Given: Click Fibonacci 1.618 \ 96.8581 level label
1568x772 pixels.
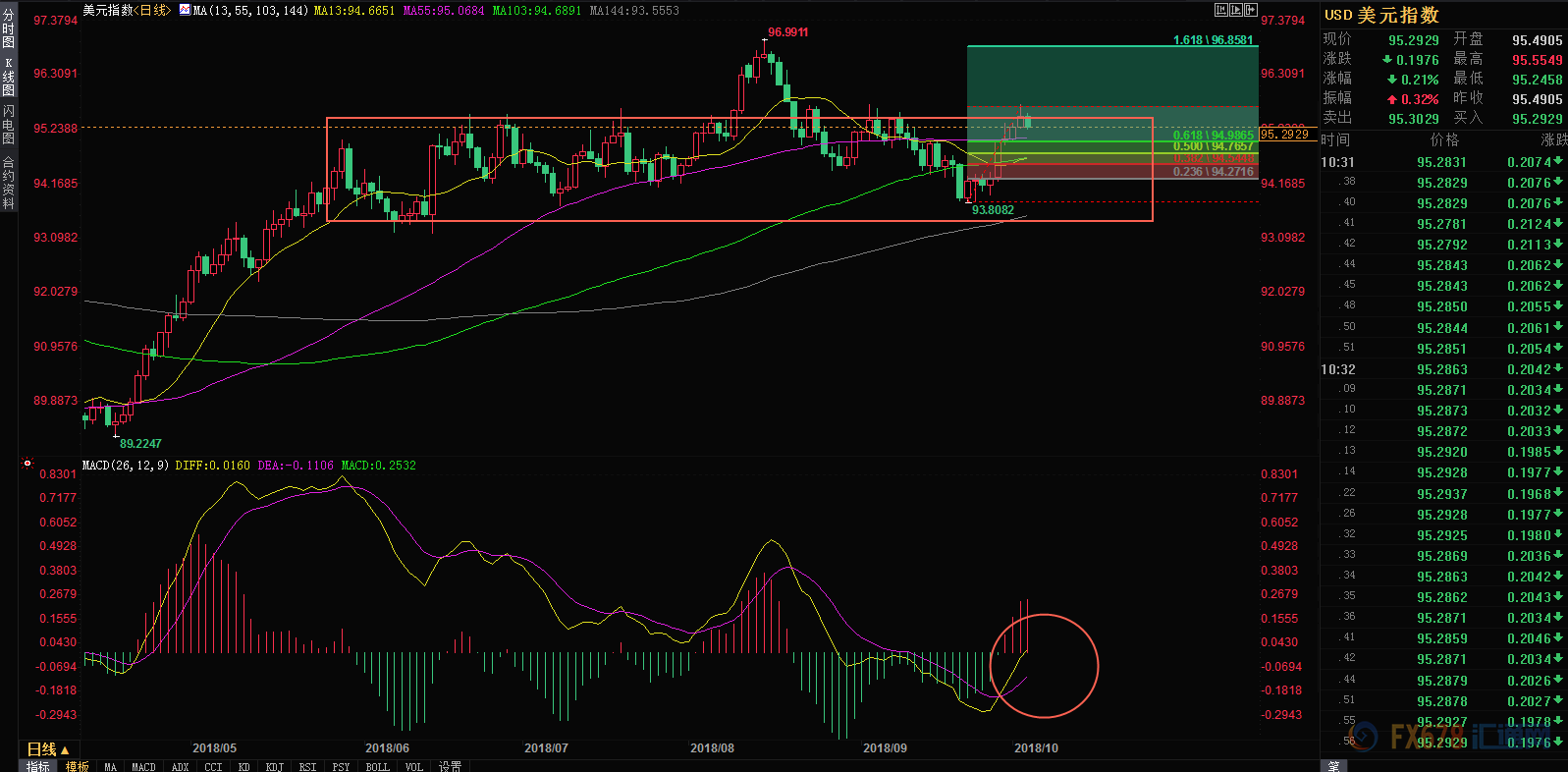Looking at the screenshot, I should (x=1214, y=40).
